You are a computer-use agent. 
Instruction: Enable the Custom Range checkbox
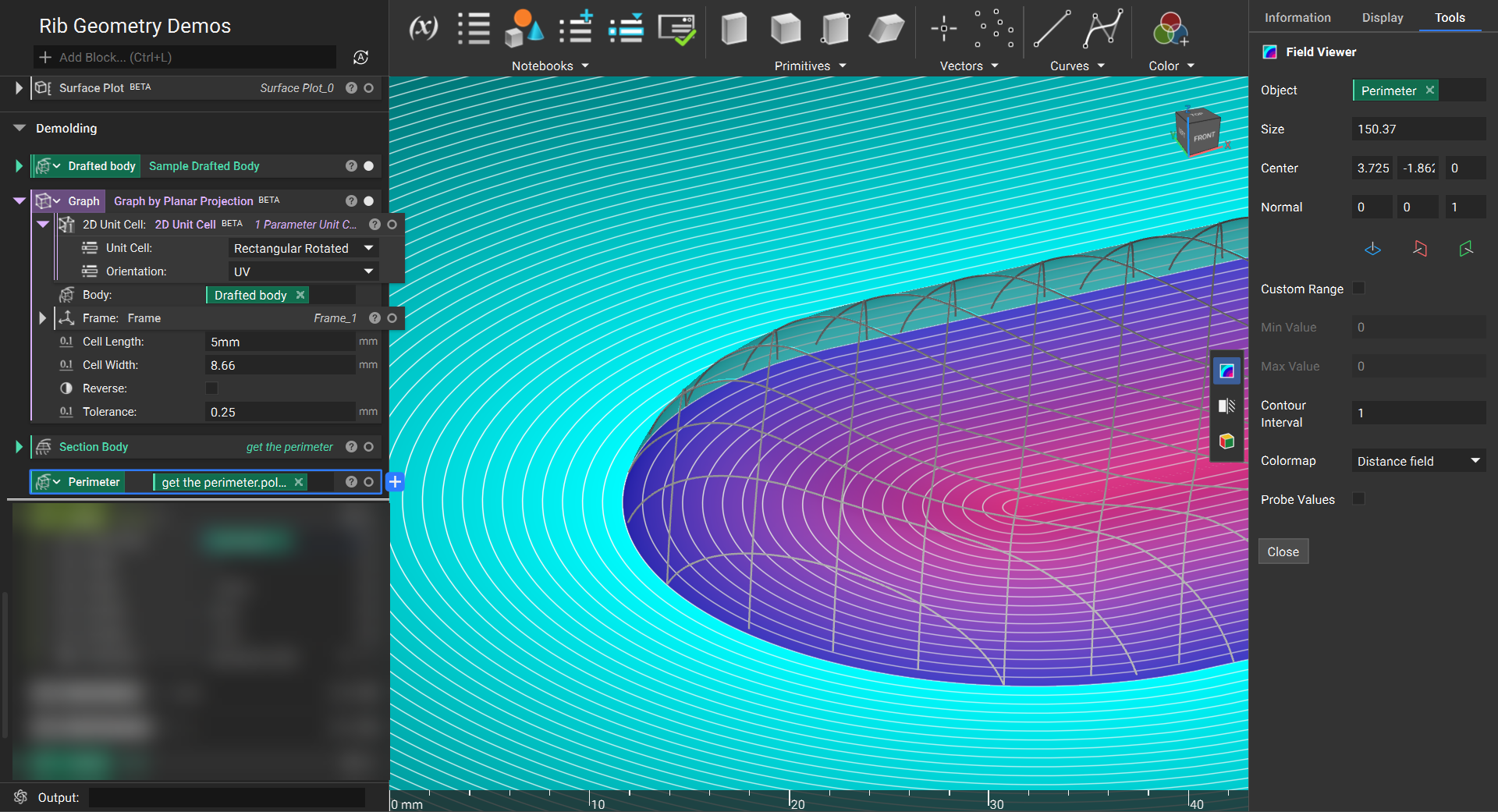coord(1358,289)
